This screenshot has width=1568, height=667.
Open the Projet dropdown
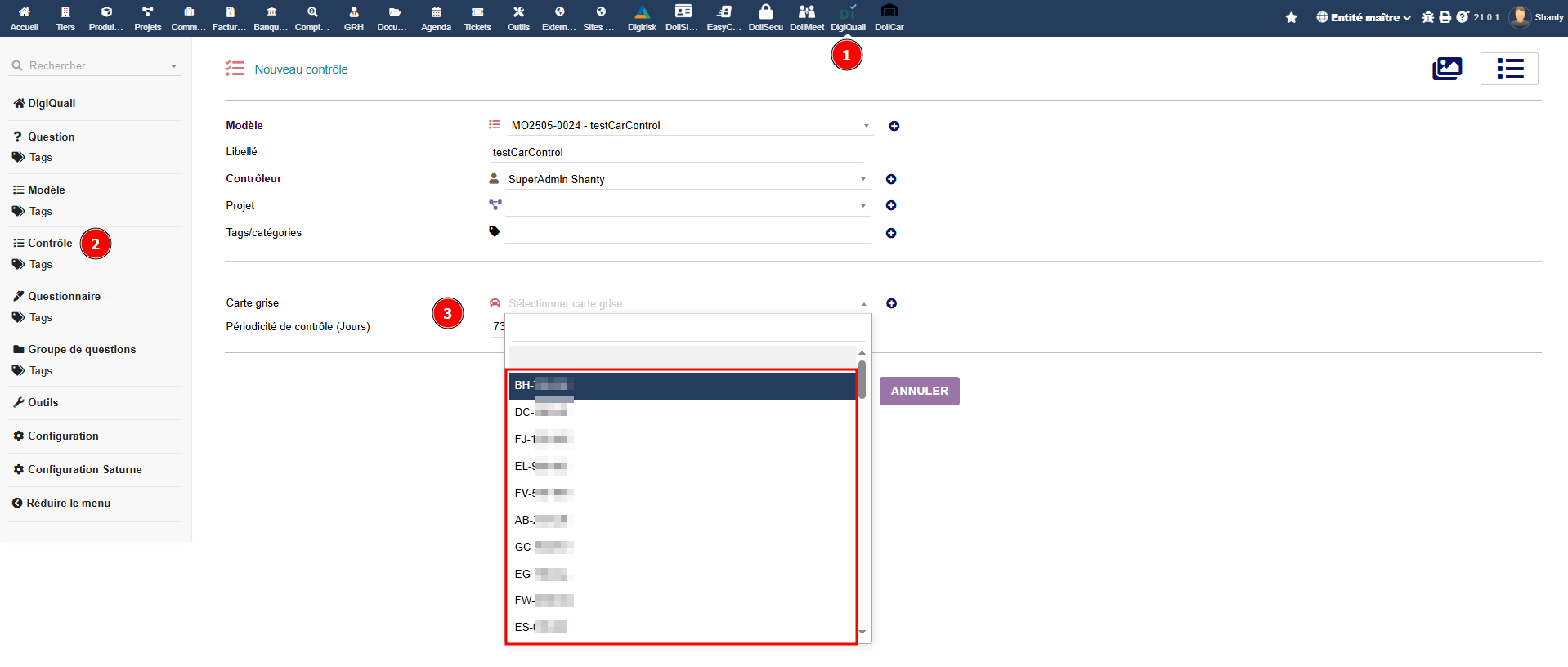tap(687, 205)
